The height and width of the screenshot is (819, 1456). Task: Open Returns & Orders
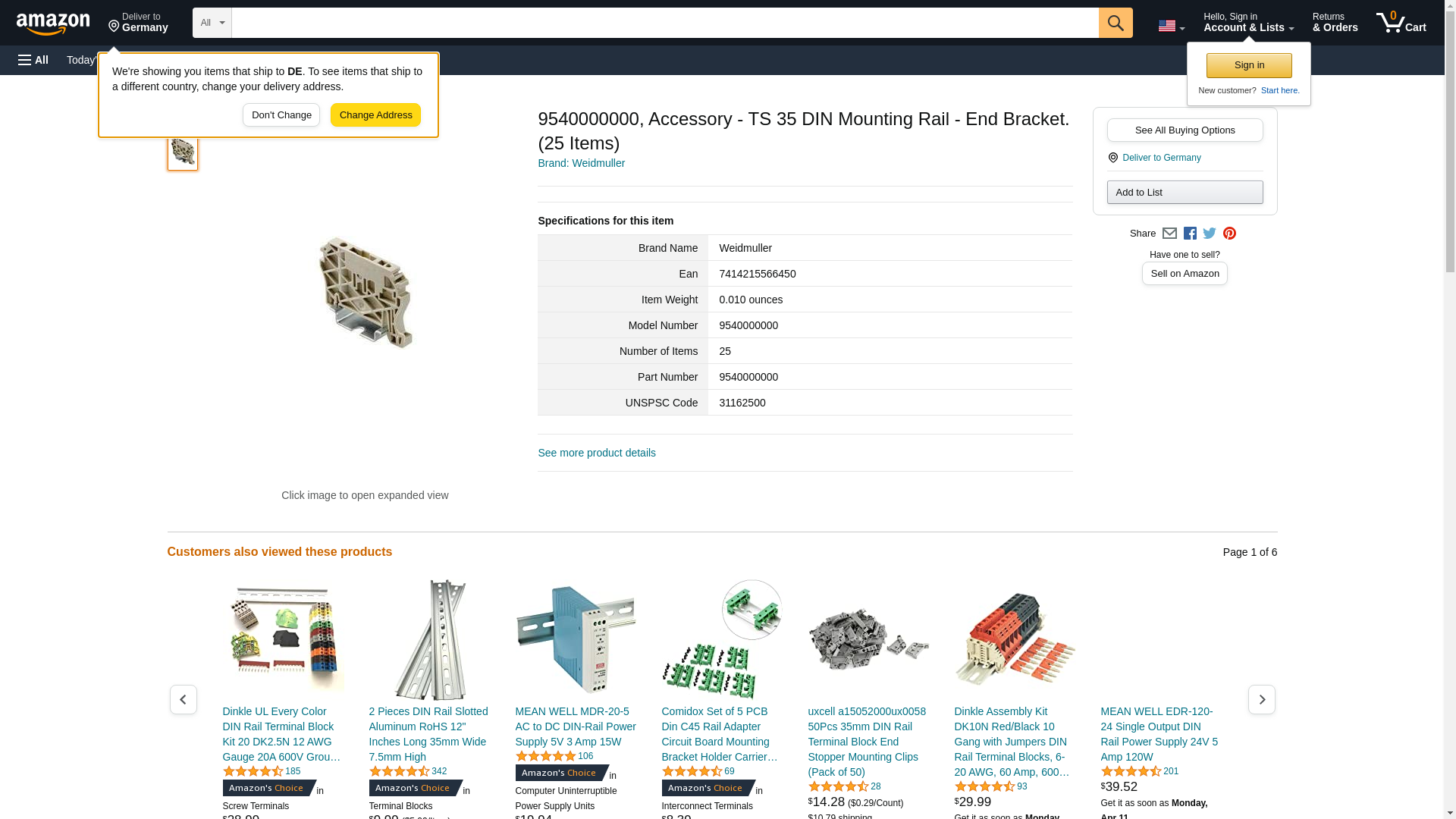pyautogui.click(x=1335, y=23)
